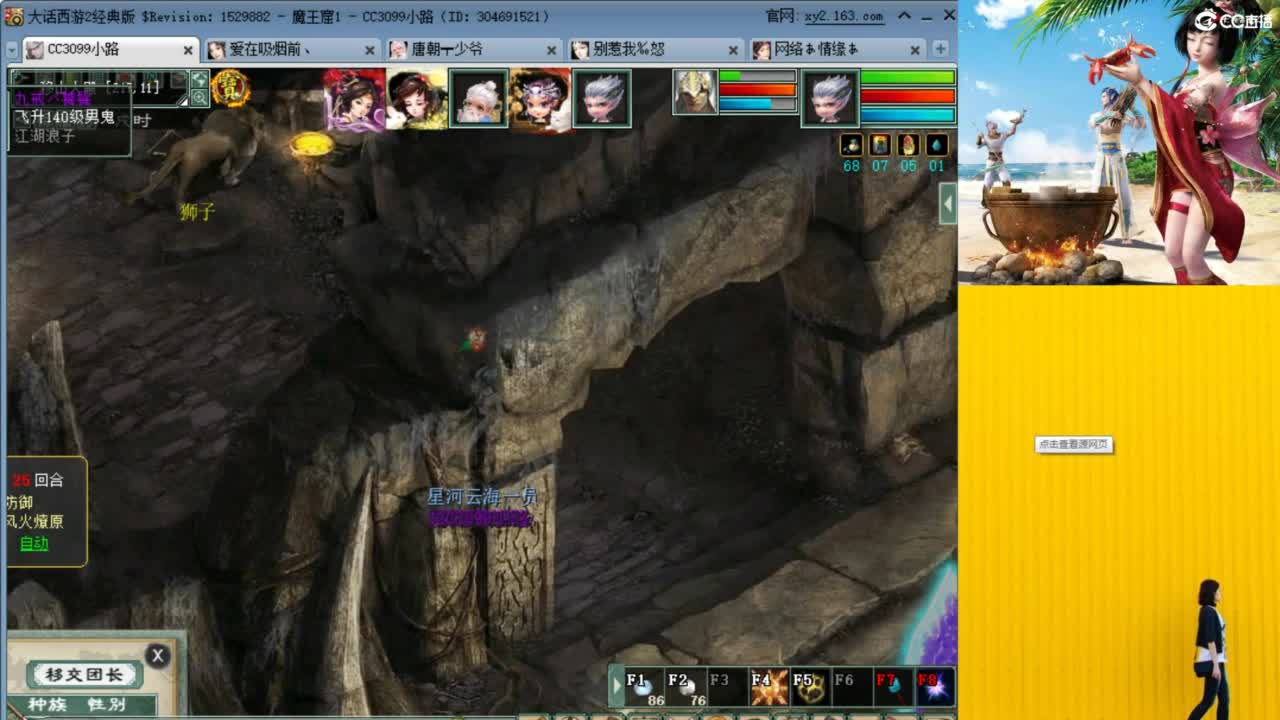Screen dimensions: 1280x720
Task: Open the helmeted pet portrait
Action: pyautogui.click(x=695, y=92)
